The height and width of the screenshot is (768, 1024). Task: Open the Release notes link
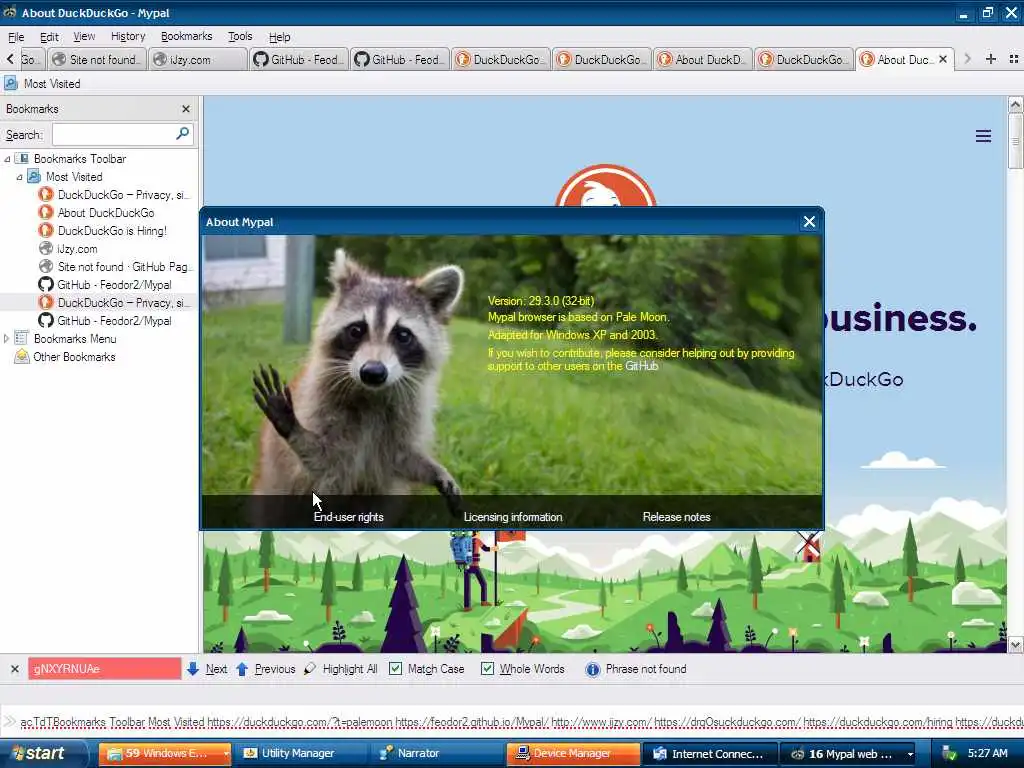click(676, 517)
